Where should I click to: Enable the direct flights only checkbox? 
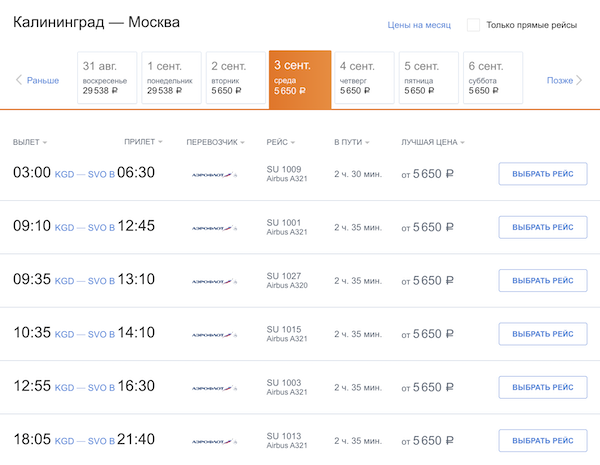(473, 24)
